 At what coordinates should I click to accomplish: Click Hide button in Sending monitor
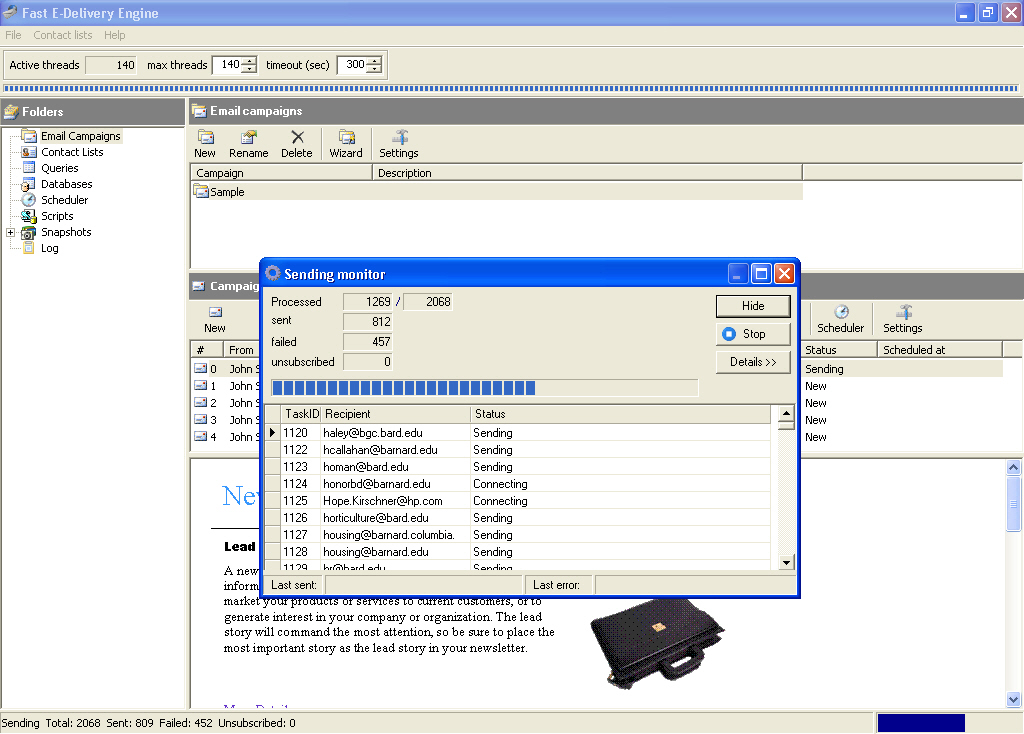click(x=753, y=306)
